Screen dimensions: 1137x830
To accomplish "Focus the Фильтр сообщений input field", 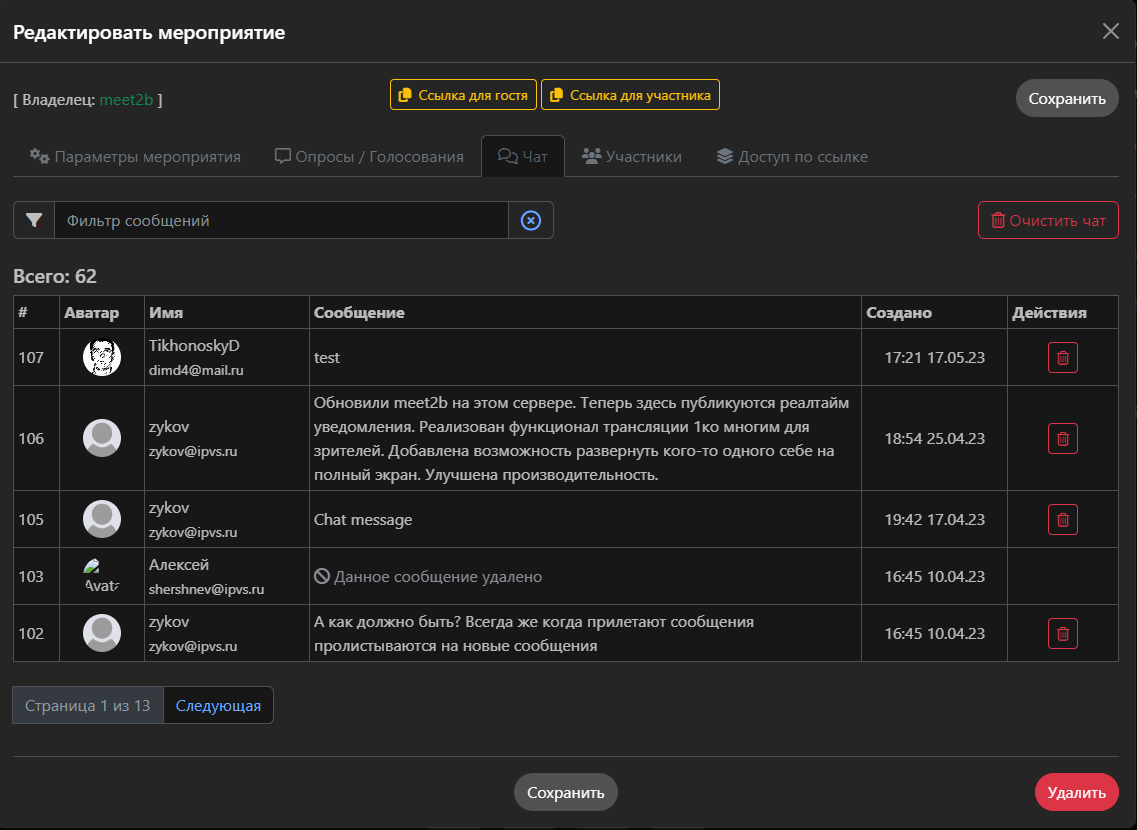I will tap(280, 220).
